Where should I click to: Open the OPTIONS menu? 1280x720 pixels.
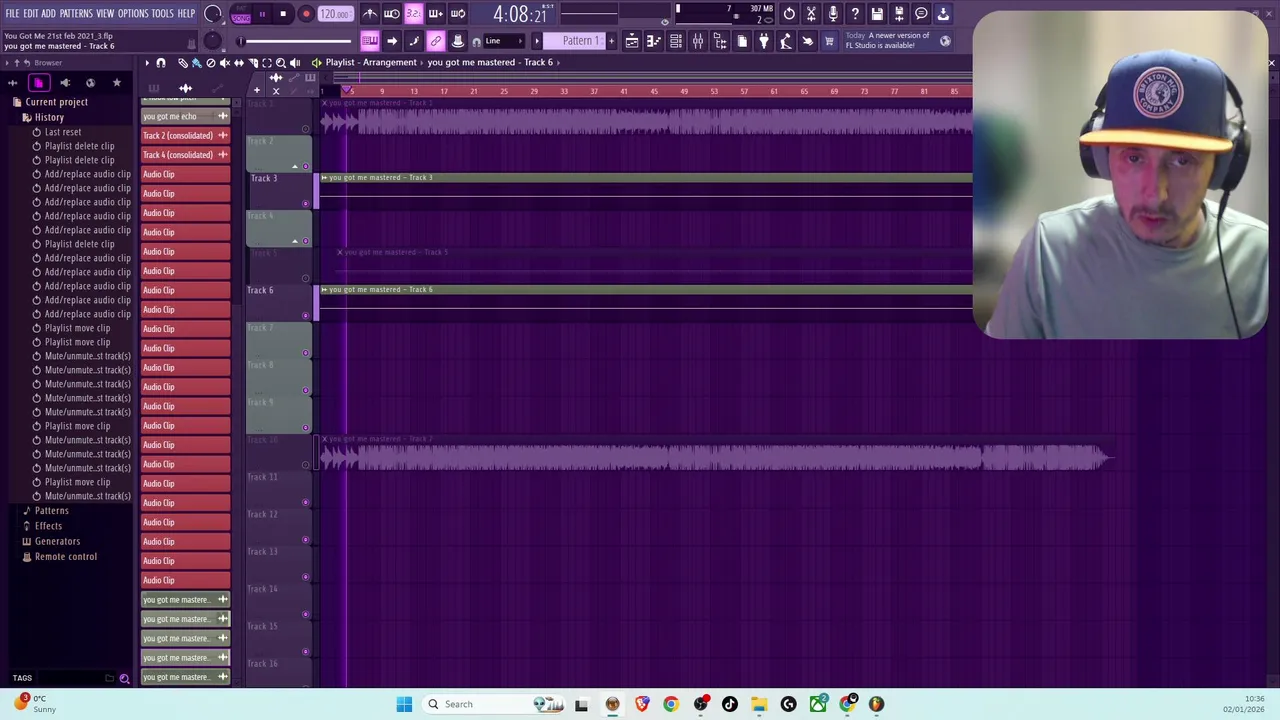coord(133,13)
